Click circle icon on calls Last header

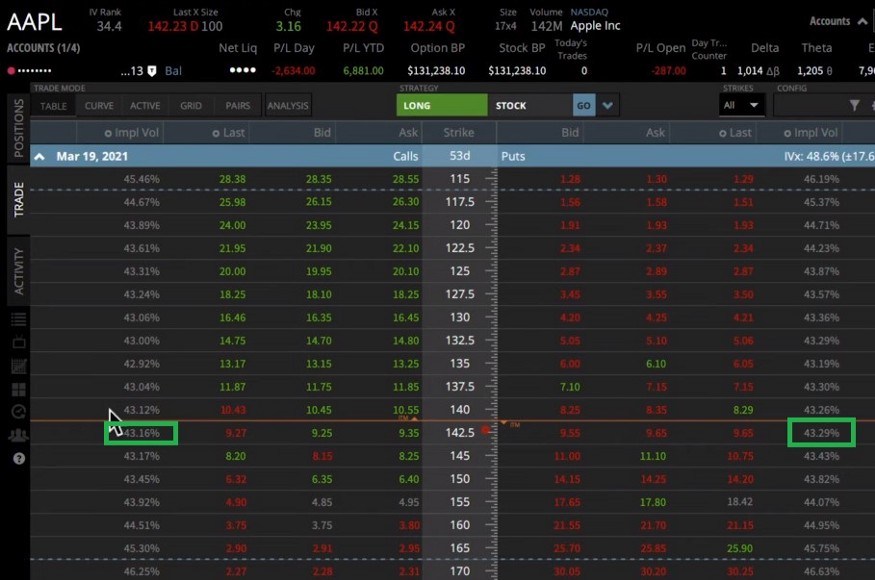click(215, 133)
